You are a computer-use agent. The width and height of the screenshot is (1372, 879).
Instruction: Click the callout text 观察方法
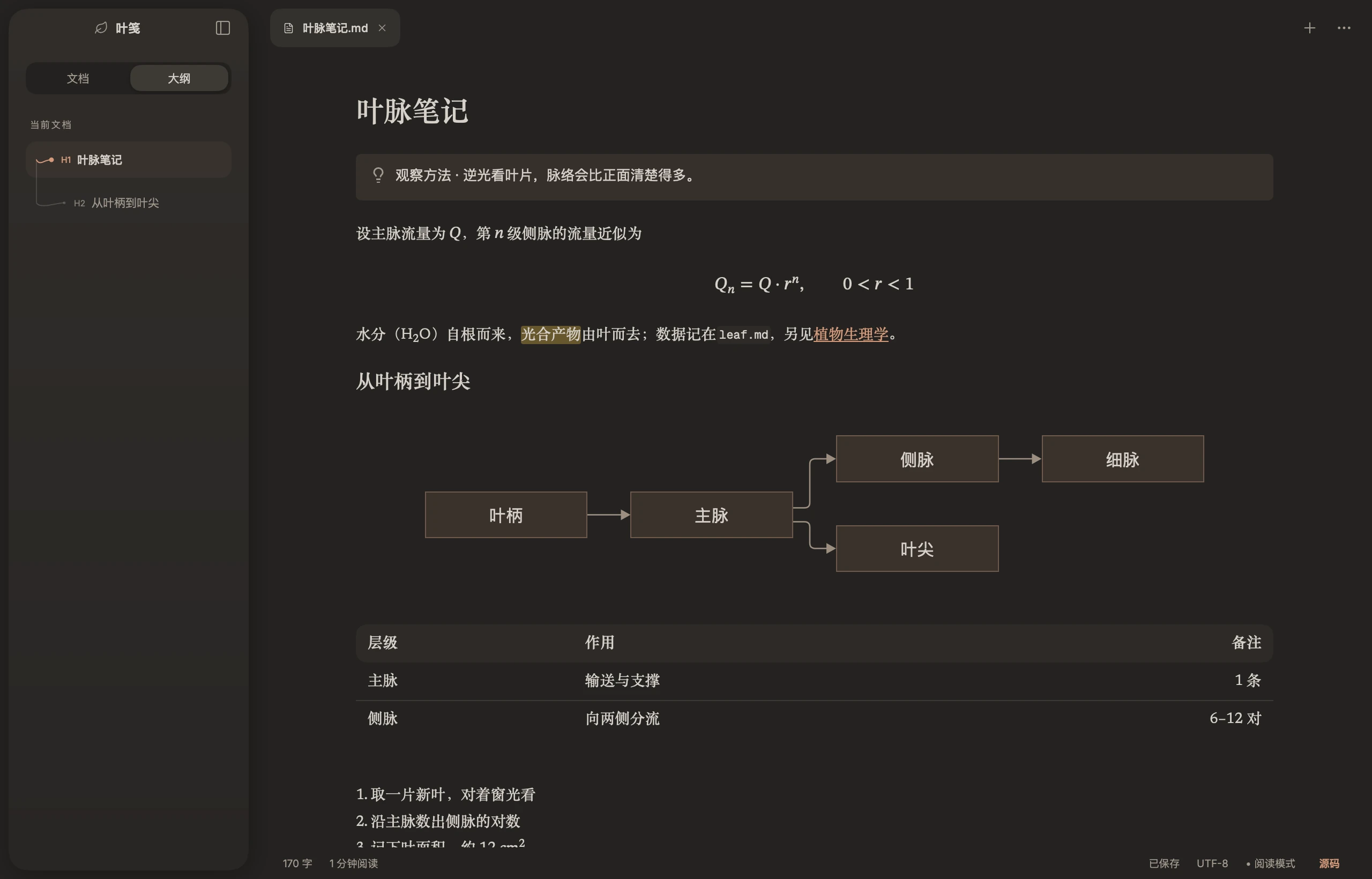[423, 175]
